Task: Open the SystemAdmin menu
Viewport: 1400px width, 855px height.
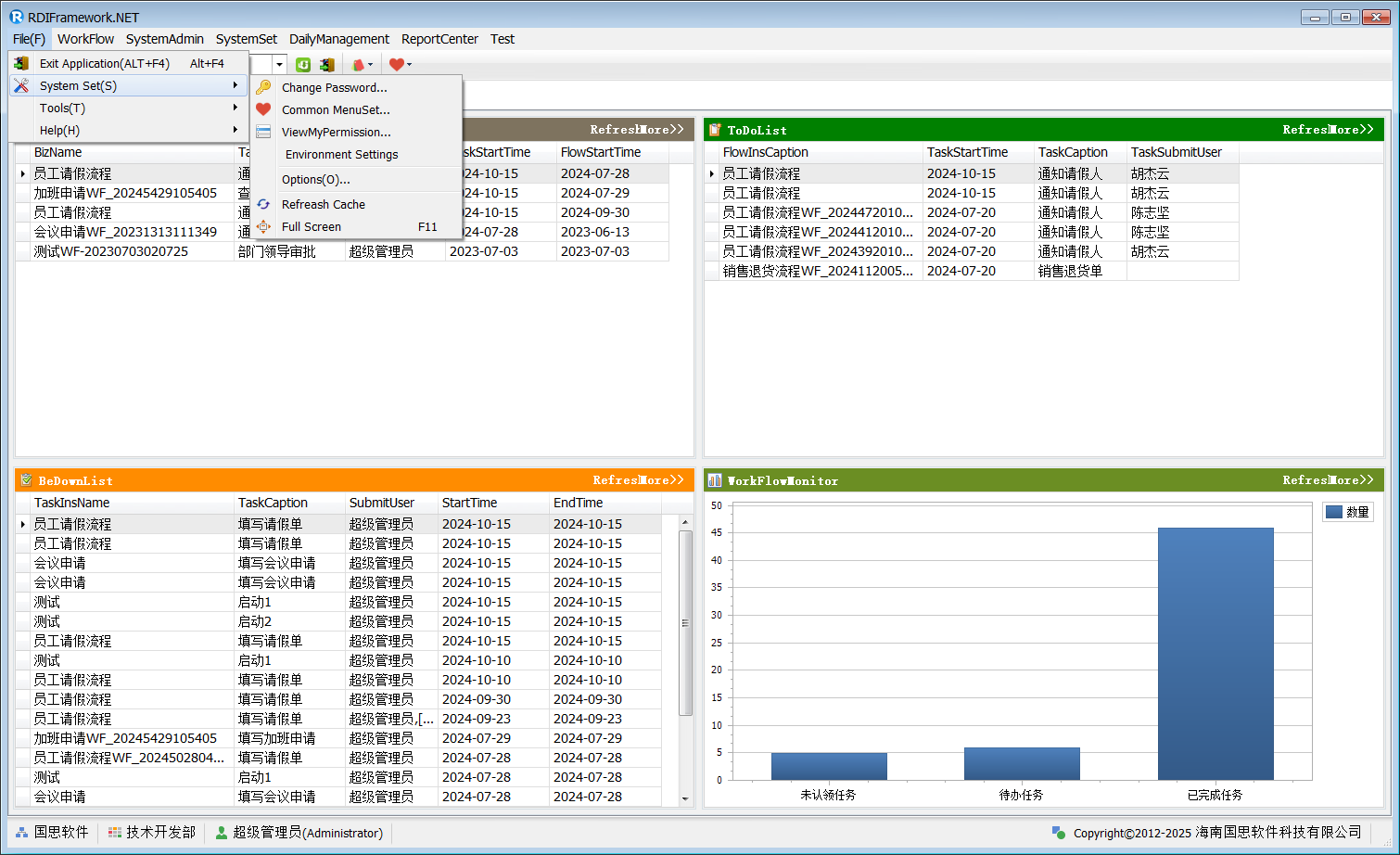Action: tap(164, 39)
